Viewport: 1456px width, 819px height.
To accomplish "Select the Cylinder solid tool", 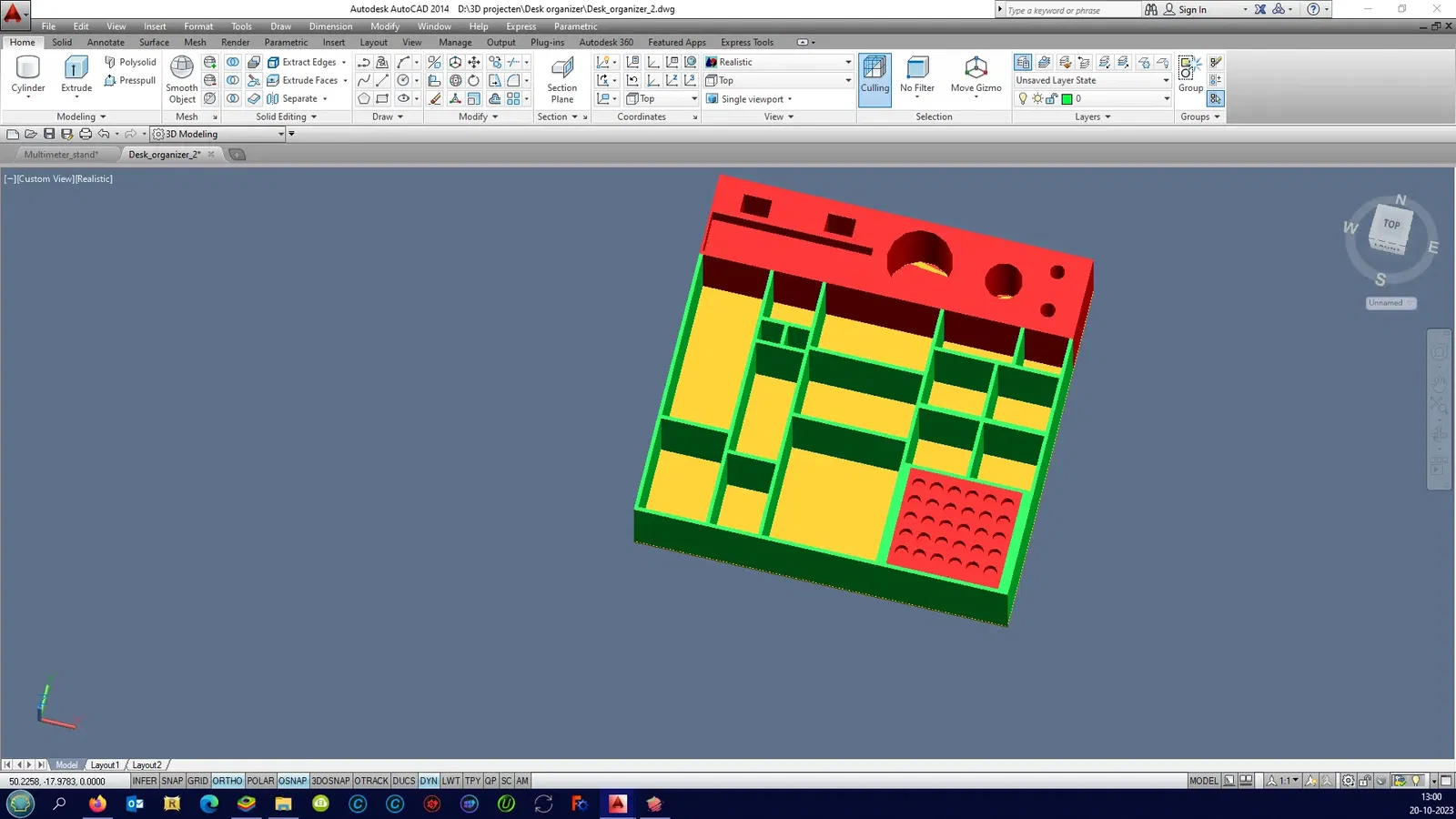I will tap(28, 76).
